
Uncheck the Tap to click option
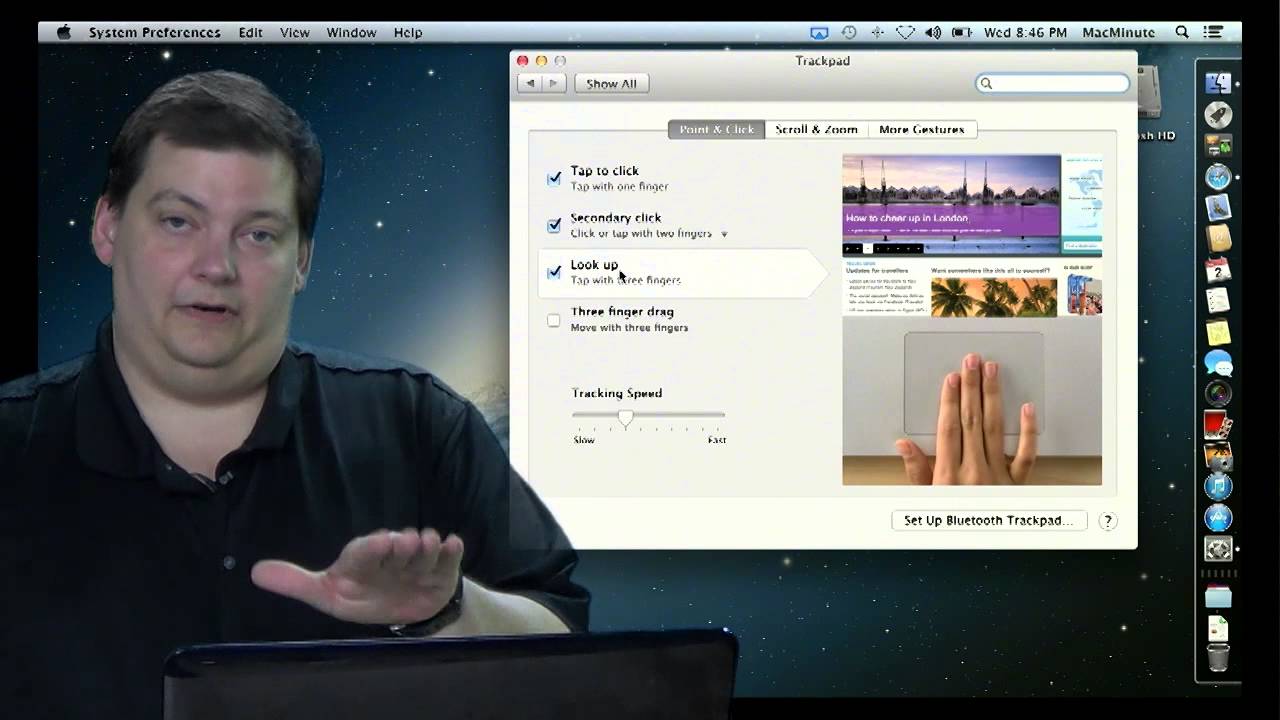point(554,178)
